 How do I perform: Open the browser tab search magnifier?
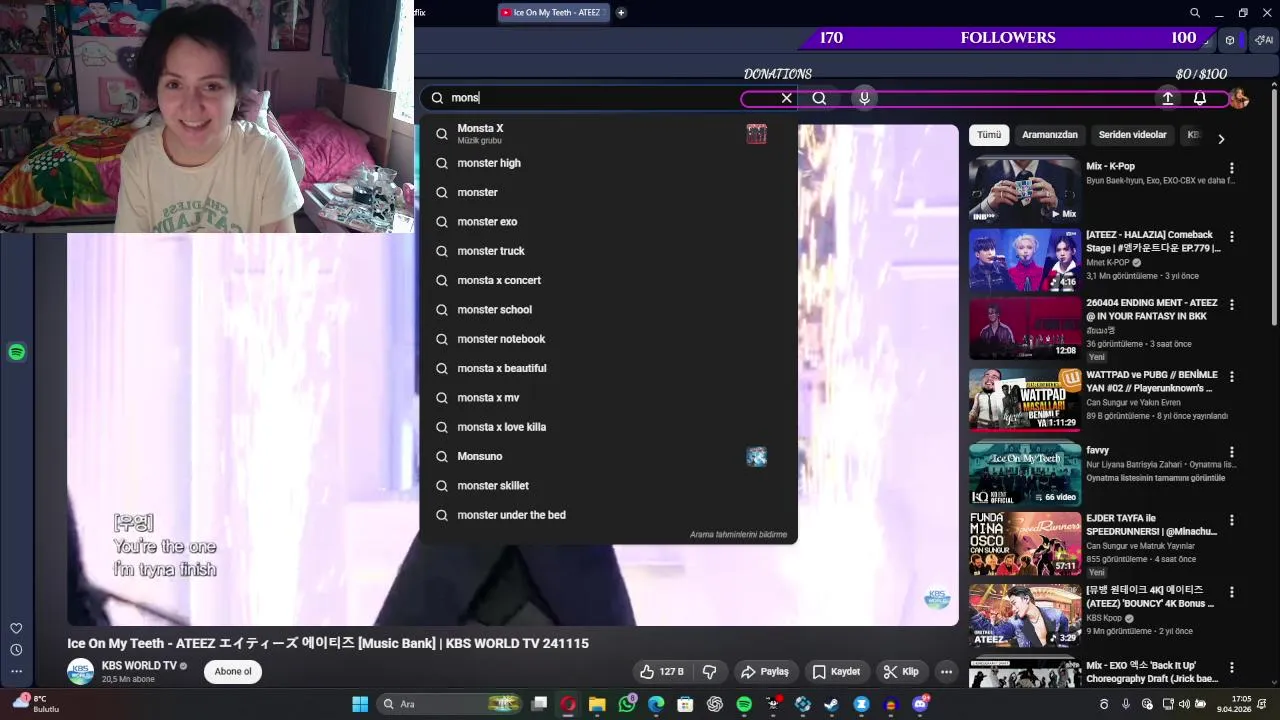(1195, 13)
